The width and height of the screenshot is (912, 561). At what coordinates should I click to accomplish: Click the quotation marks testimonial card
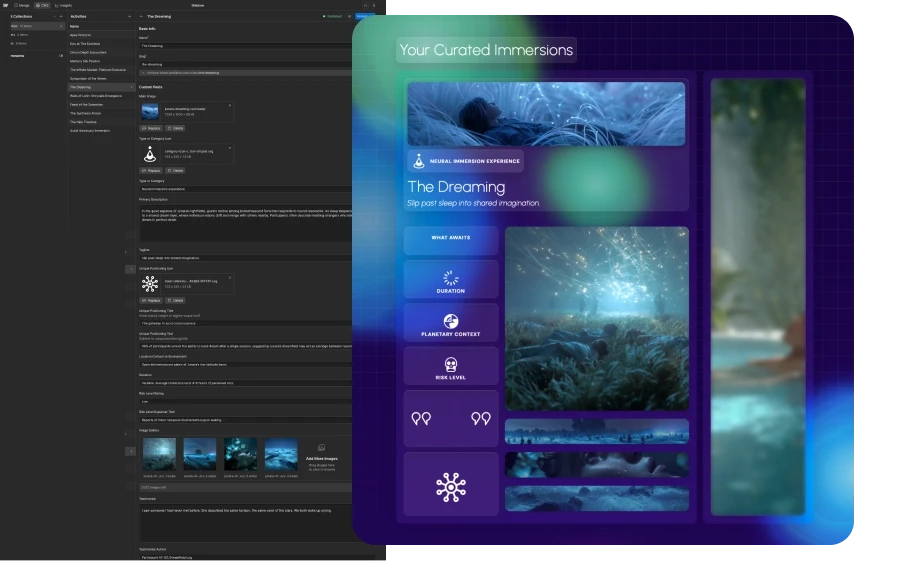coord(451,419)
